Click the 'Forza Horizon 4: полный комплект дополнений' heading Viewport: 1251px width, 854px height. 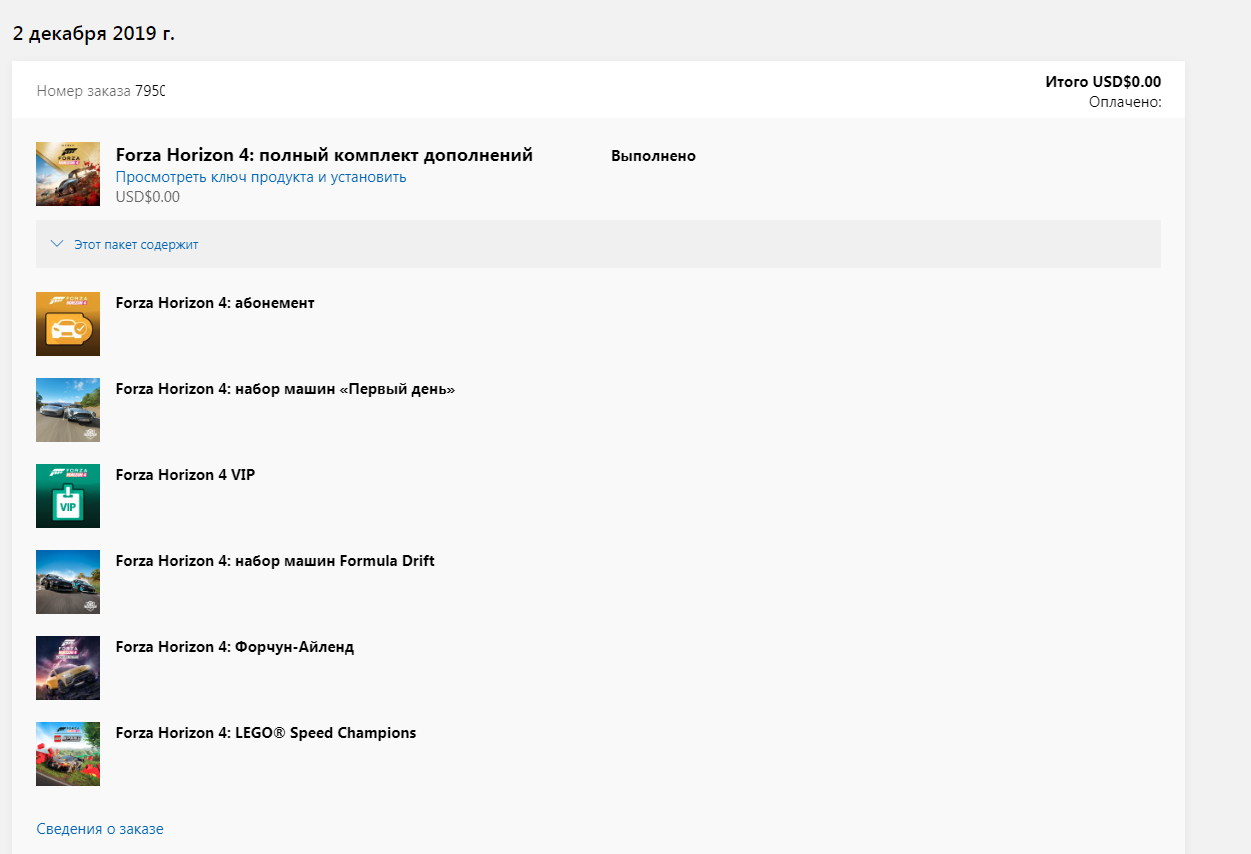tap(324, 155)
